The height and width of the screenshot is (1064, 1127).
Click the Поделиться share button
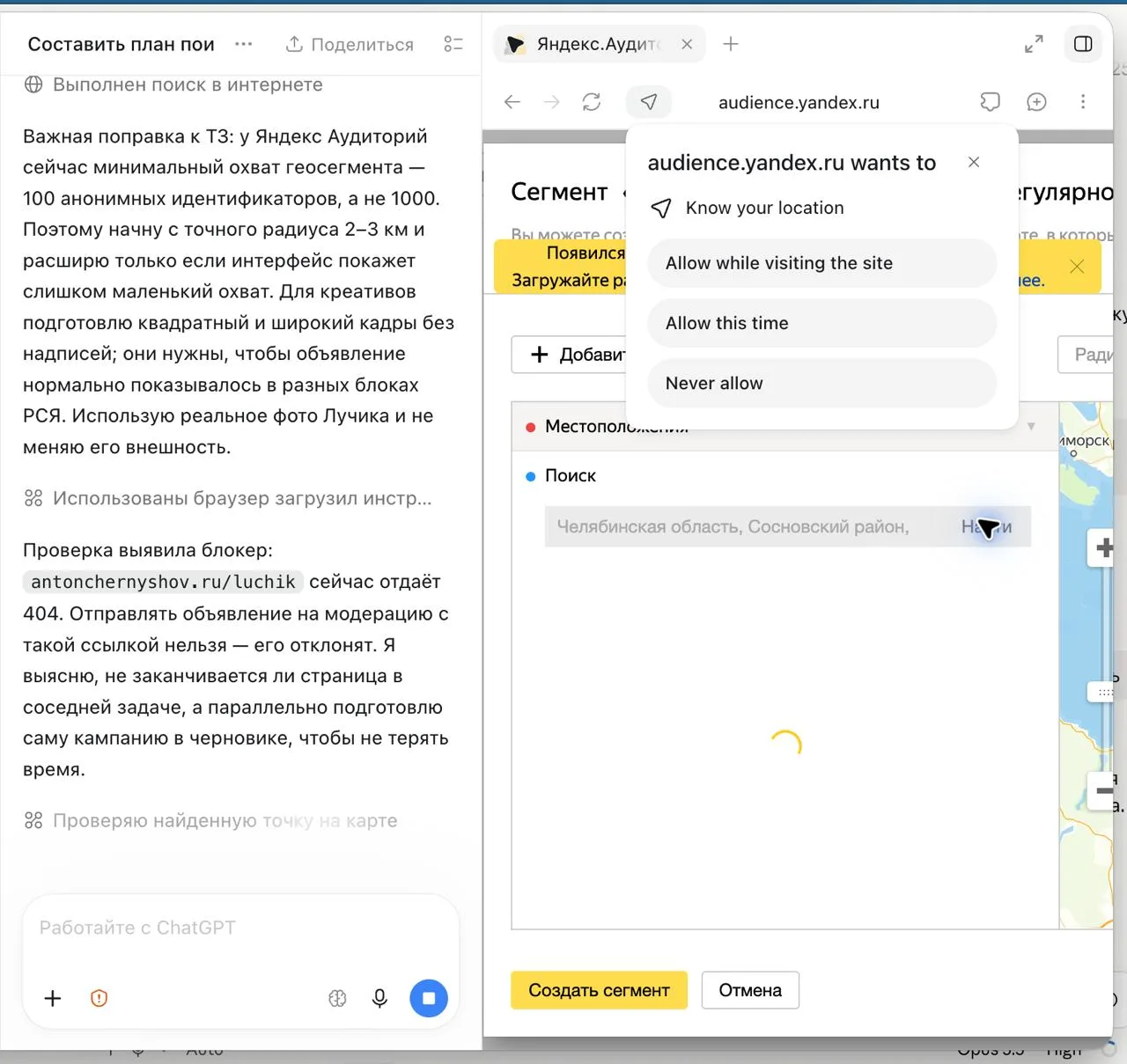click(x=350, y=44)
